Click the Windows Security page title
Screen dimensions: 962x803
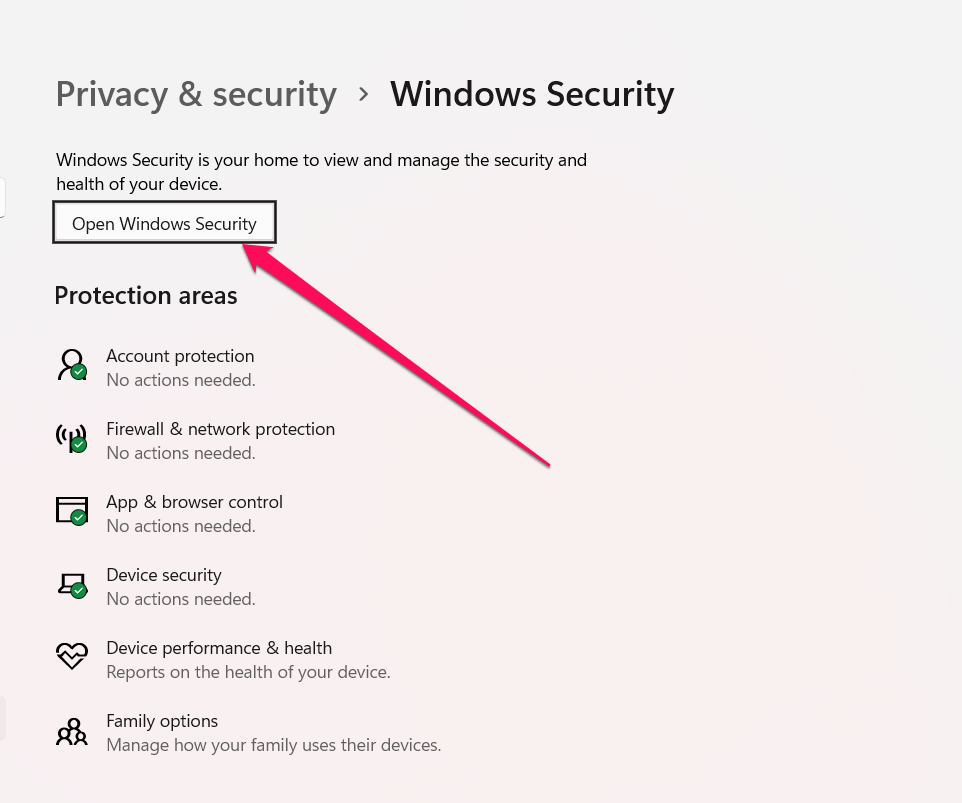[x=532, y=94]
